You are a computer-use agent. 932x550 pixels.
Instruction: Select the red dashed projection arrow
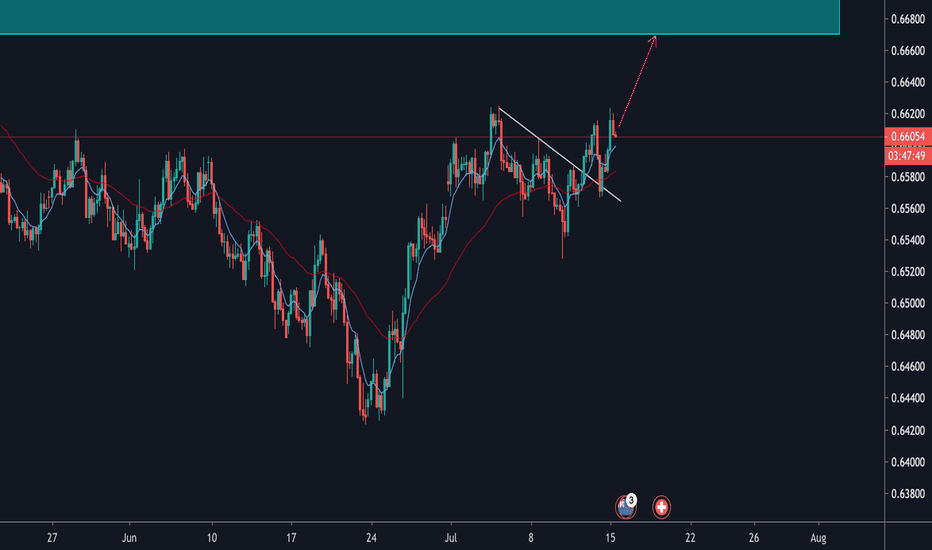pos(637,82)
